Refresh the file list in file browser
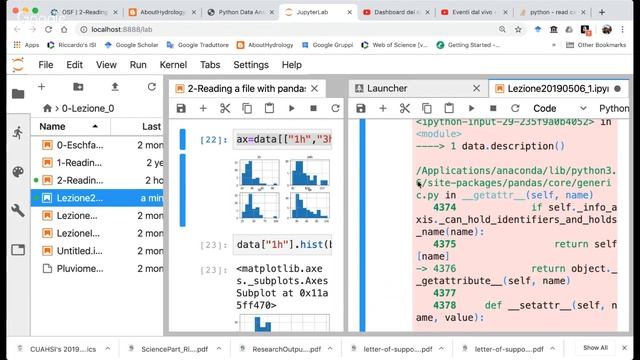640x360 pixels. tap(152, 87)
